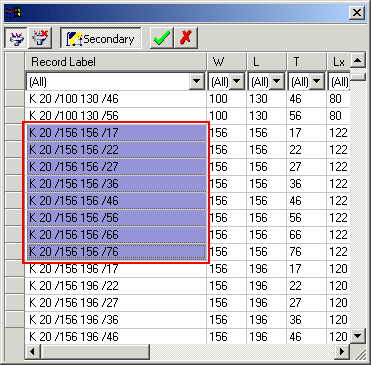Close the dialog window
This screenshot has width=371, height=365.
pos(357,13)
